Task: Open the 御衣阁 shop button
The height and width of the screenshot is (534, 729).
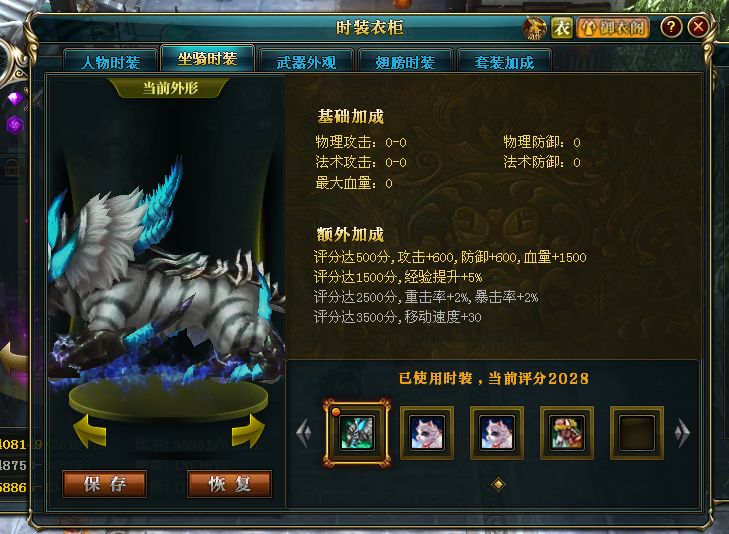Action: (613, 28)
